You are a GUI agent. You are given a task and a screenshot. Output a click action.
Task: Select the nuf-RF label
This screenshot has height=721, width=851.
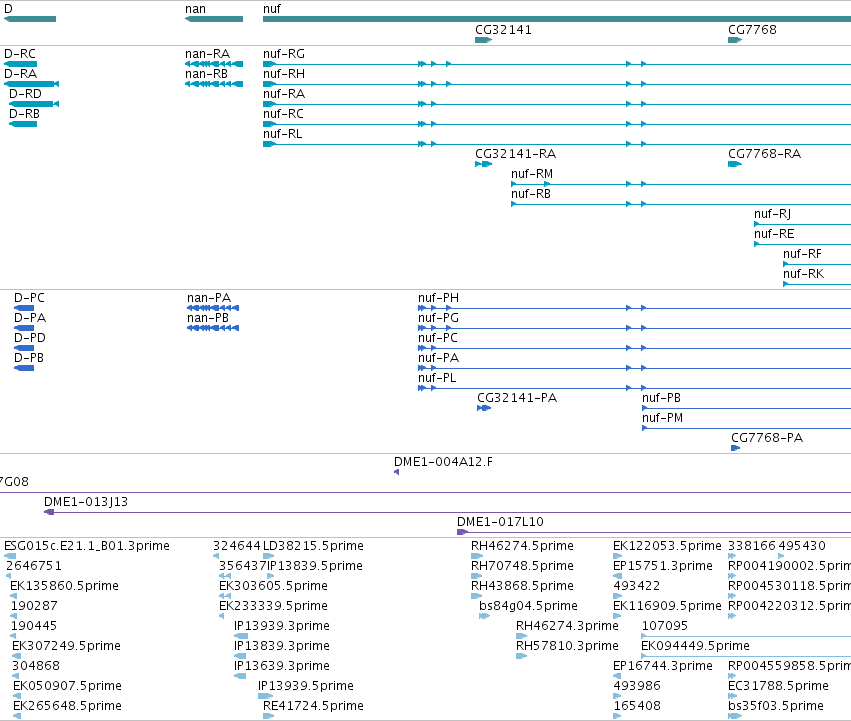[x=802, y=254]
